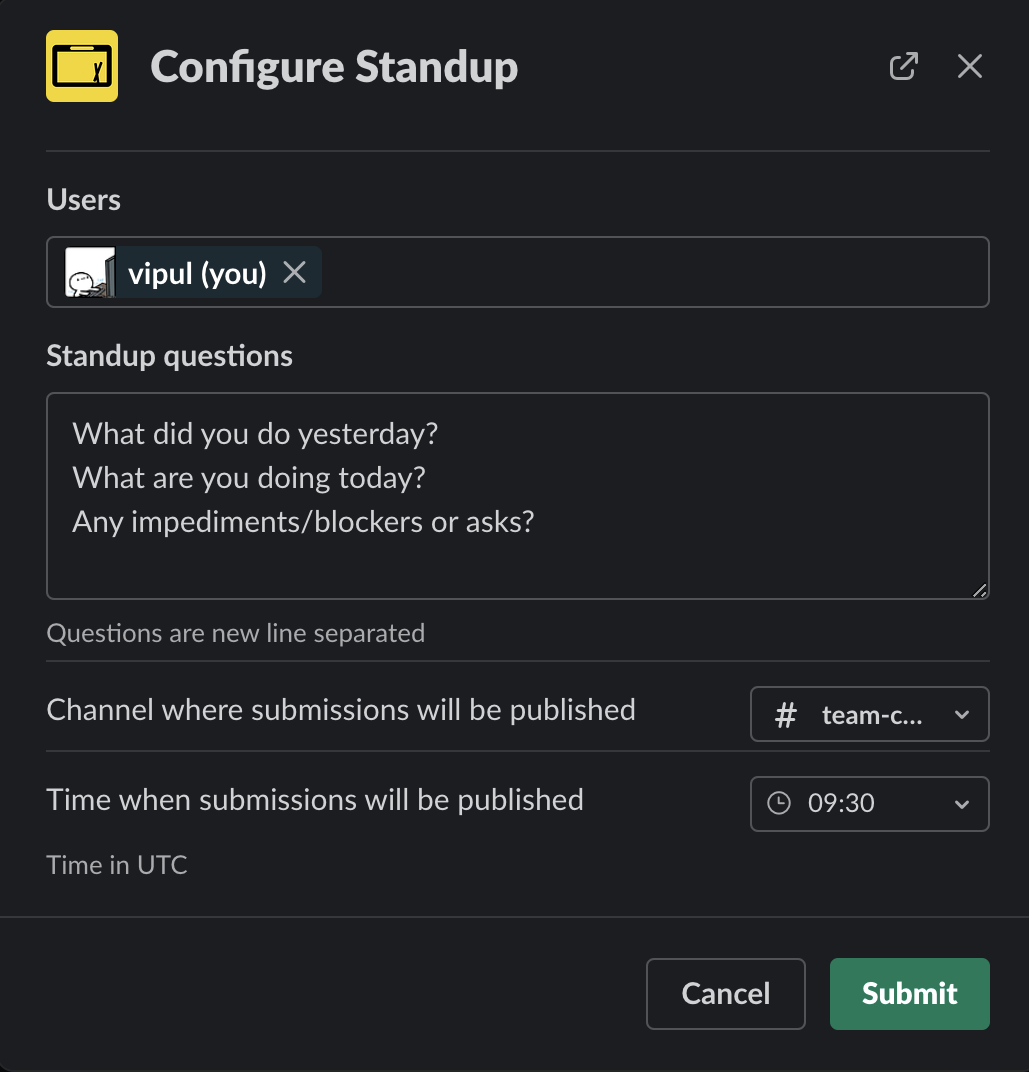Click inside the Standup questions textarea
The image size is (1029, 1072).
tap(518, 496)
